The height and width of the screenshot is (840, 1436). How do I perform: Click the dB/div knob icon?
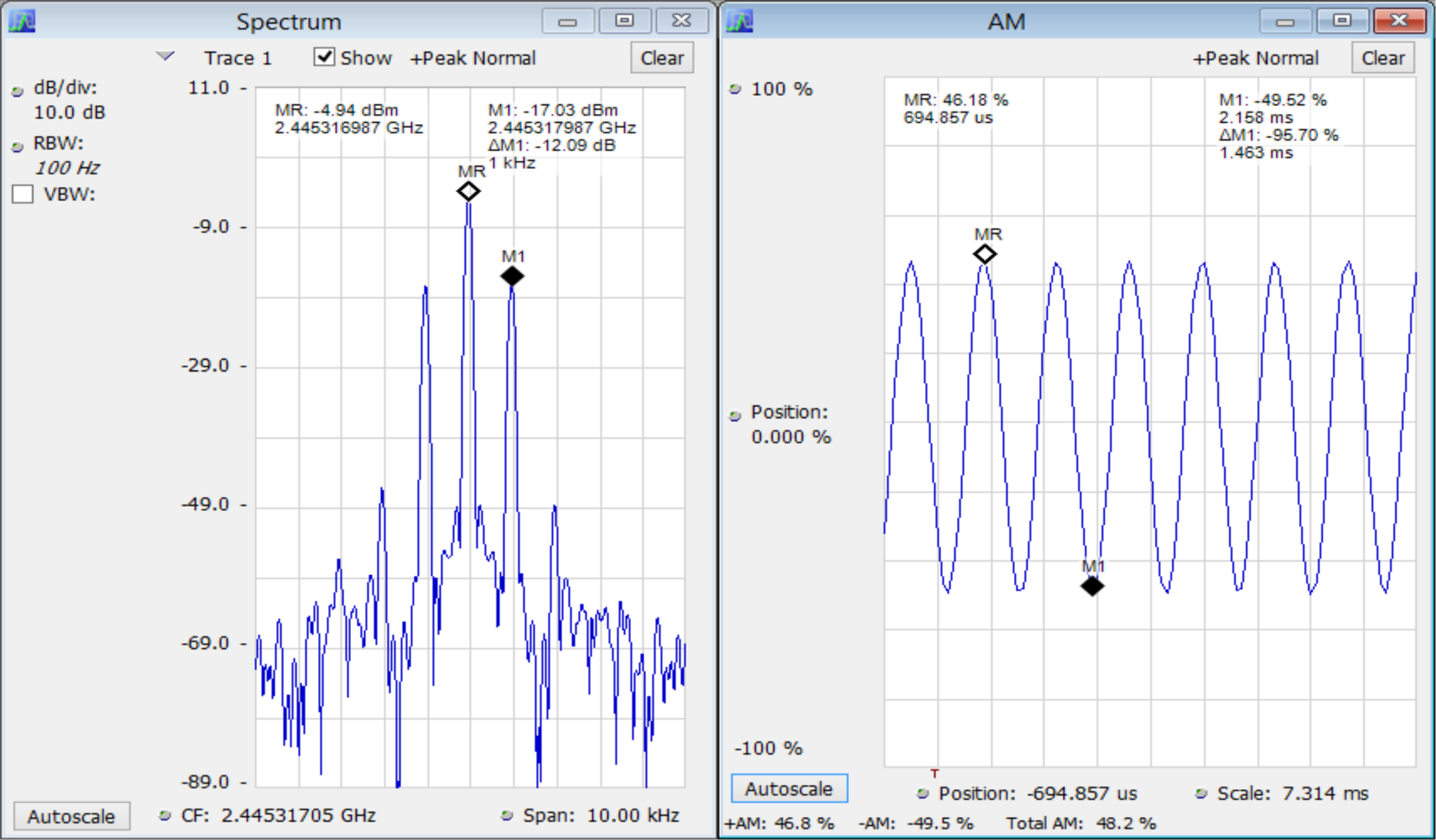coord(17,91)
